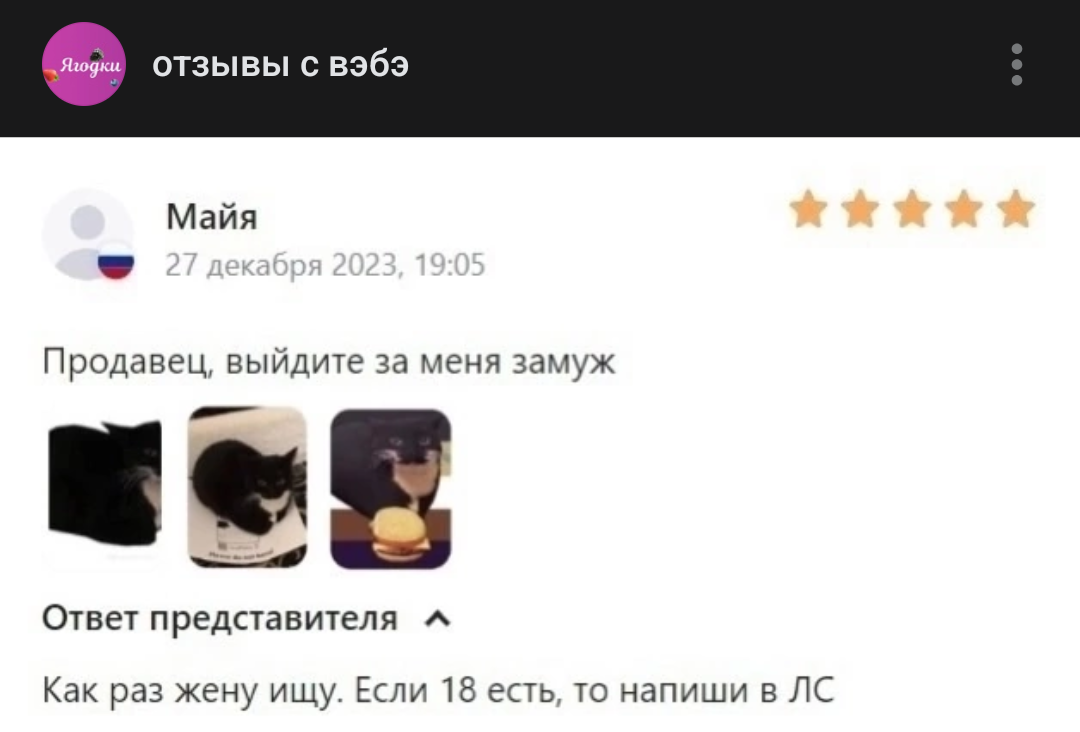Click the dark channel header bar
The image size is (1080, 732).
click(x=540, y=68)
